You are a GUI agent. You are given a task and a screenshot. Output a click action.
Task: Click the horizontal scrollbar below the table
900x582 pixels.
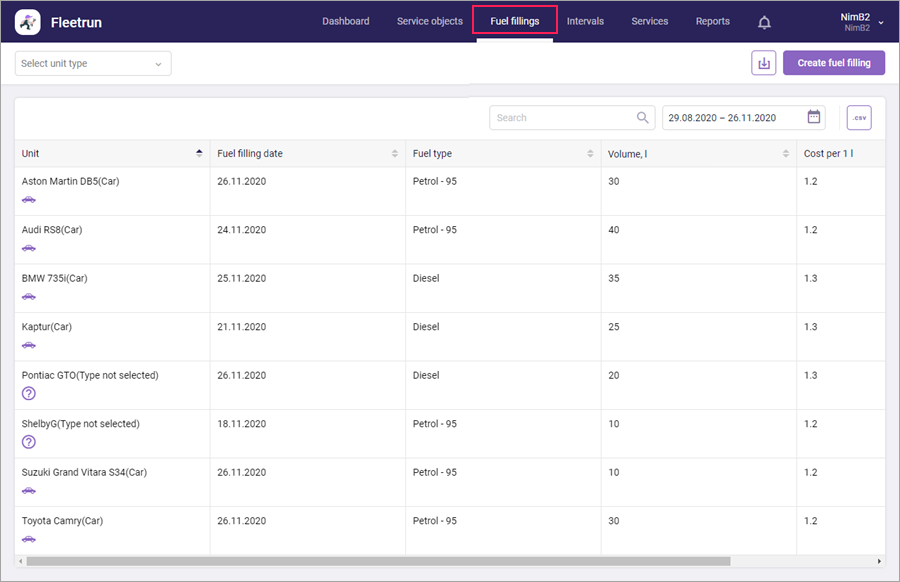[x=378, y=561]
